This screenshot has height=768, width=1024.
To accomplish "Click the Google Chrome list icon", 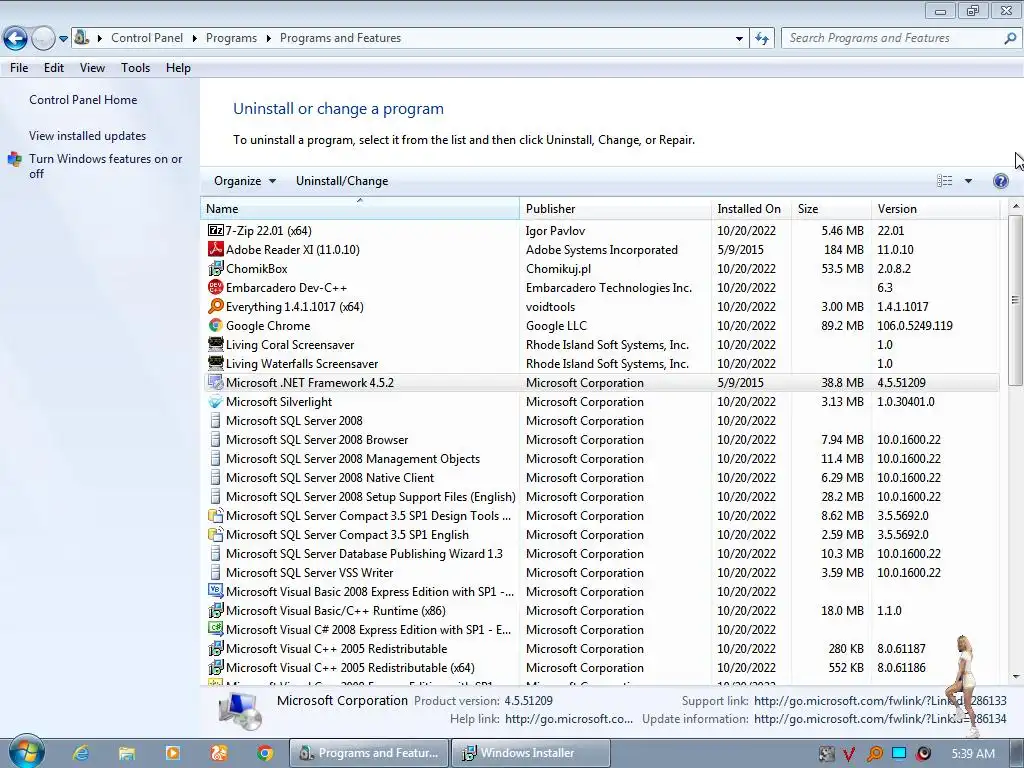I will point(216,325).
